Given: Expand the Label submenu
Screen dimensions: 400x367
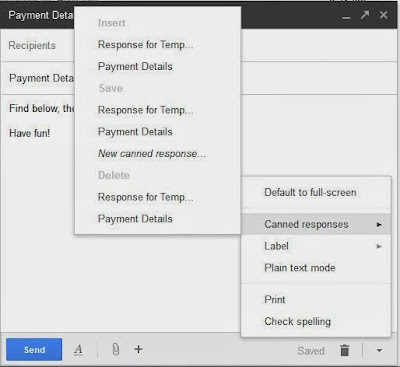Looking at the screenshot, I should coord(316,246).
